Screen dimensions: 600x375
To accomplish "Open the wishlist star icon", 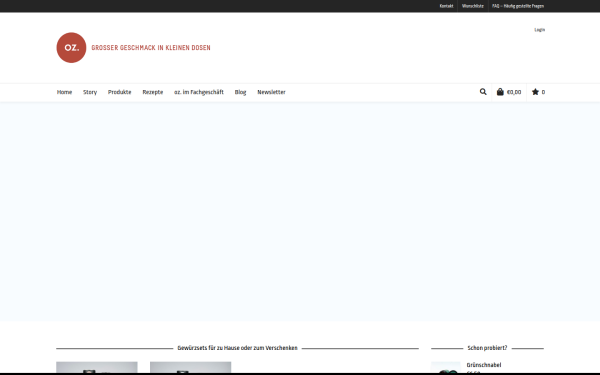I will (x=535, y=92).
